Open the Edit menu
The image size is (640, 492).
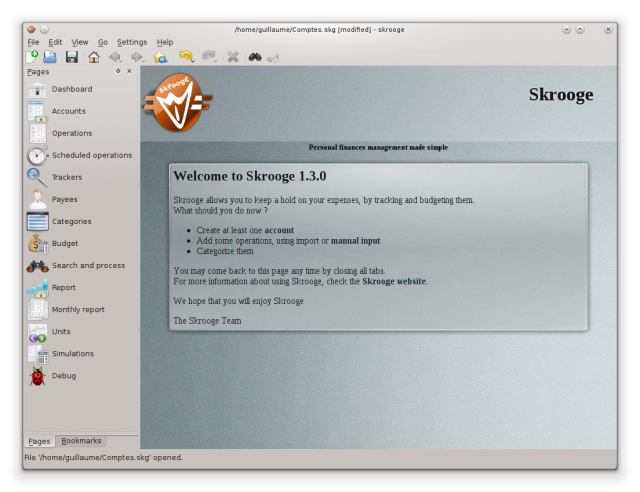tap(55, 42)
